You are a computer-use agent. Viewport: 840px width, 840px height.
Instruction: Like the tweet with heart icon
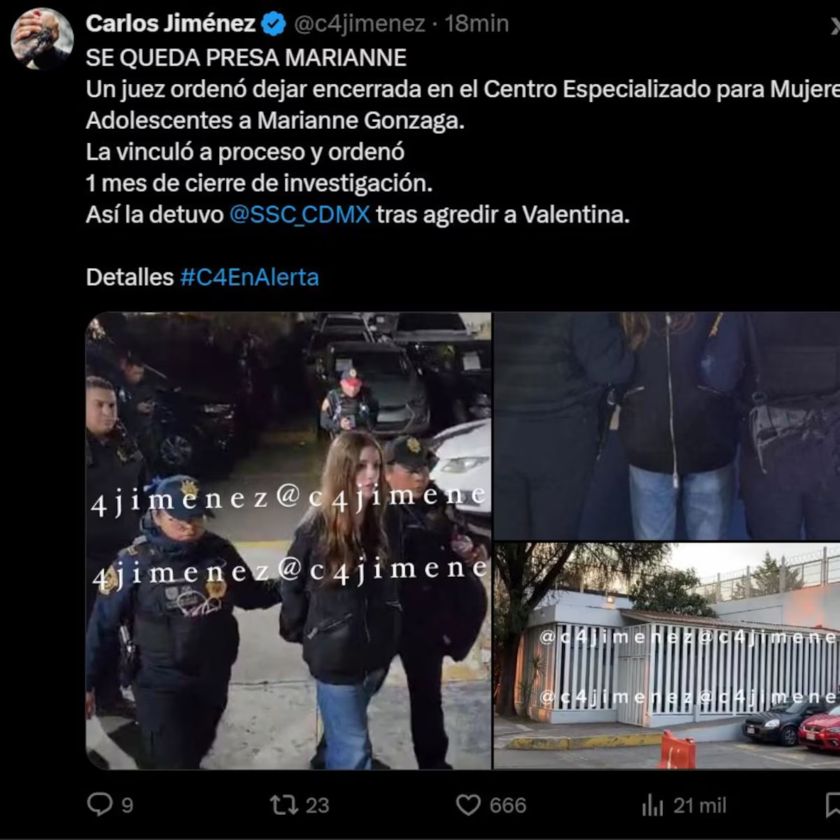[x=468, y=805]
